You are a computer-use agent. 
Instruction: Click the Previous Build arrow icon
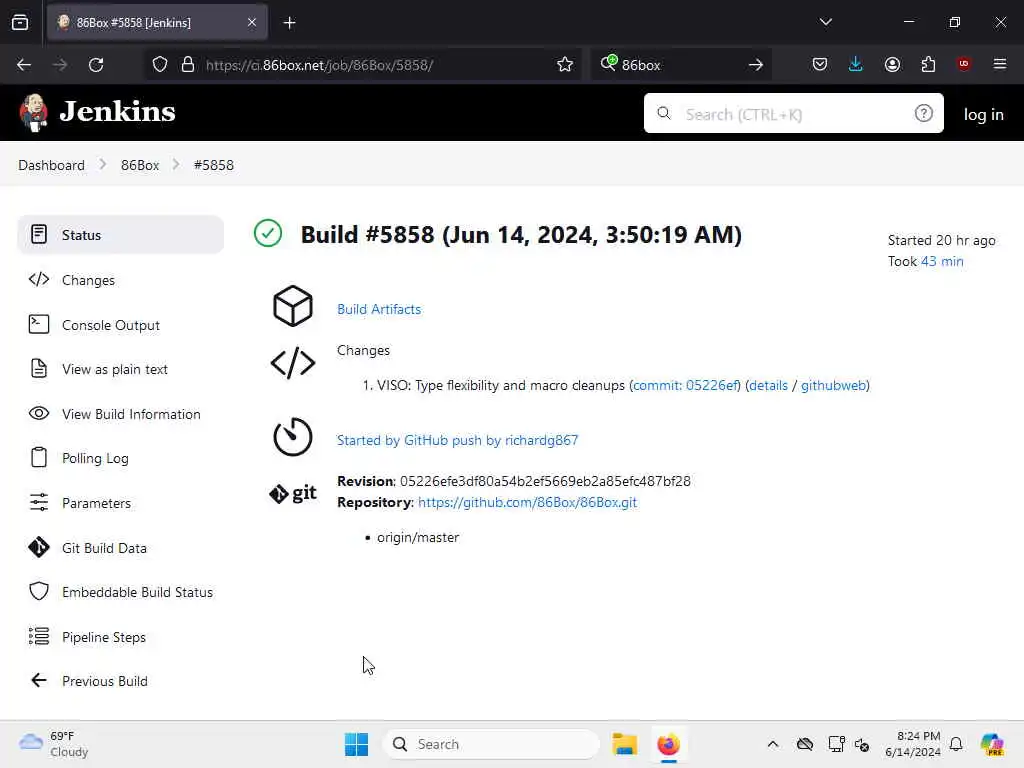[x=39, y=680]
